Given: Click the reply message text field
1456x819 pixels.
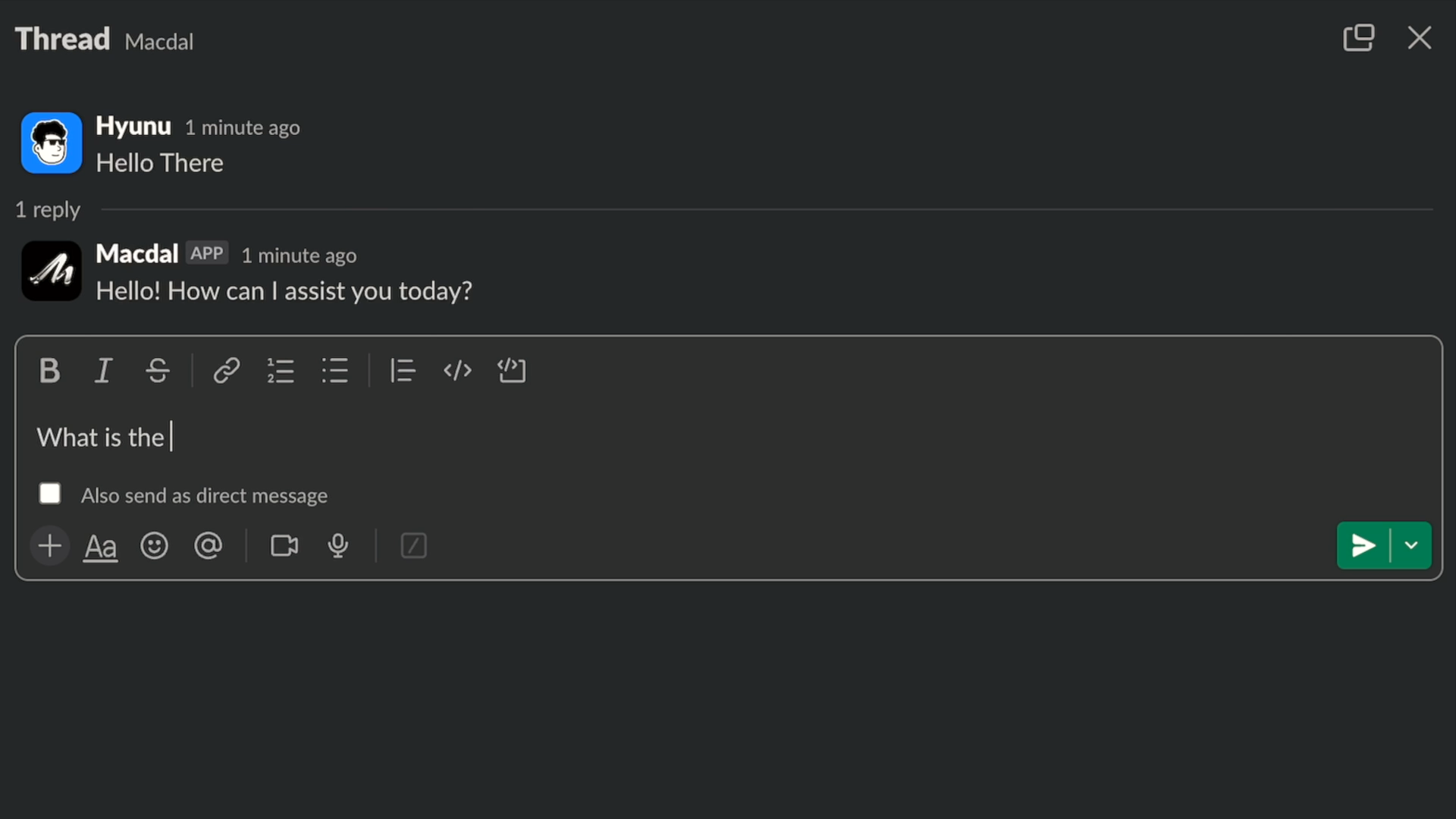Looking at the screenshot, I should point(682,438).
